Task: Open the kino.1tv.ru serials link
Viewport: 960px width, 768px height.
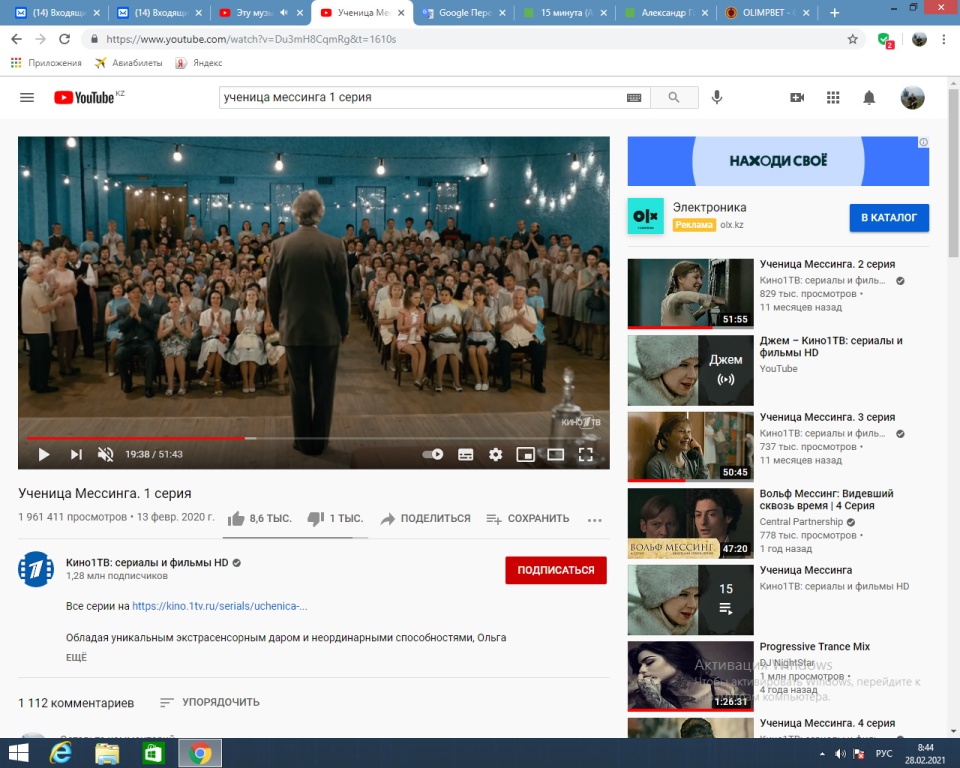Action: (220, 606)
